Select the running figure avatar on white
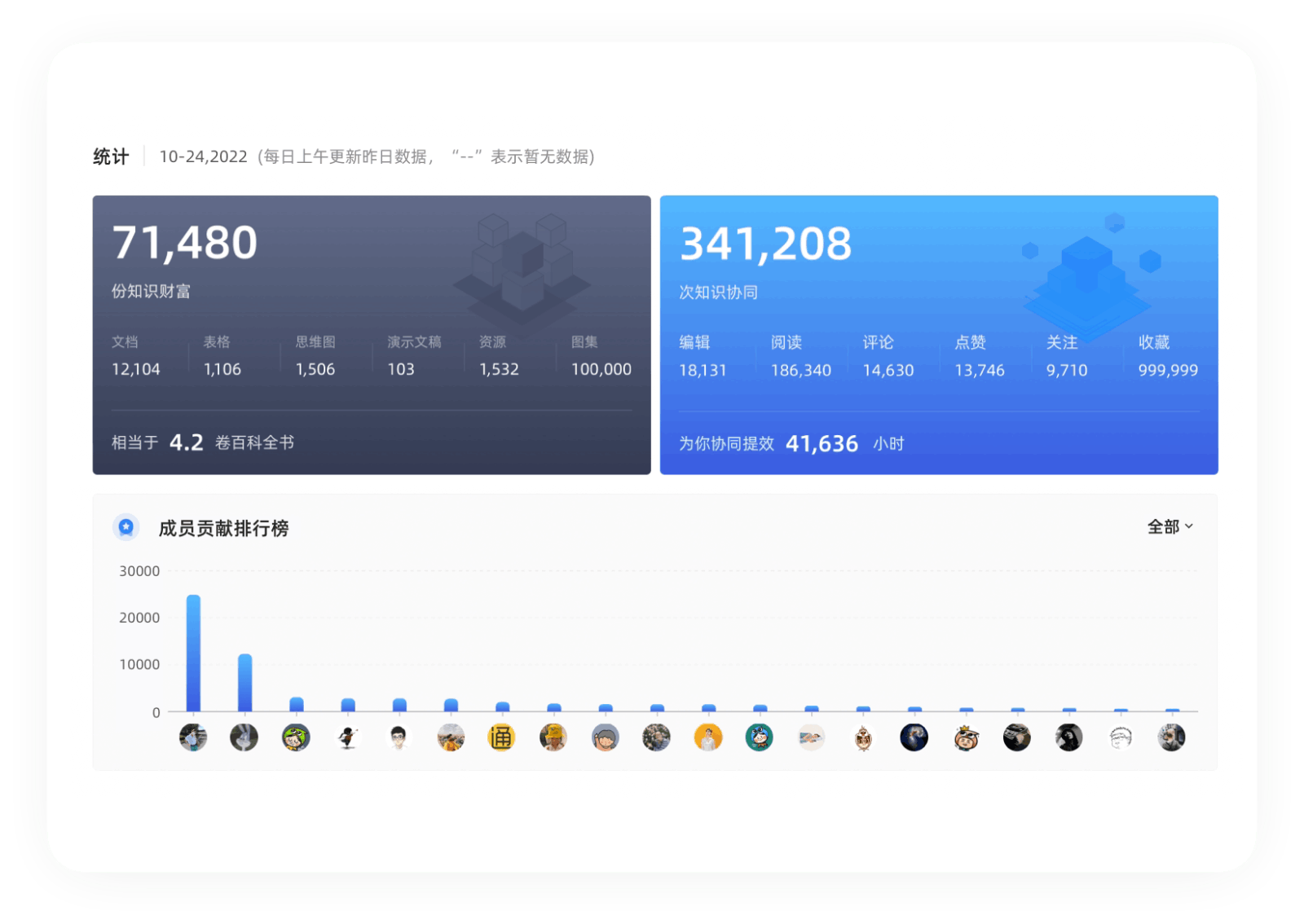Viewport: 1304px width, 924px height. [347, 738]
